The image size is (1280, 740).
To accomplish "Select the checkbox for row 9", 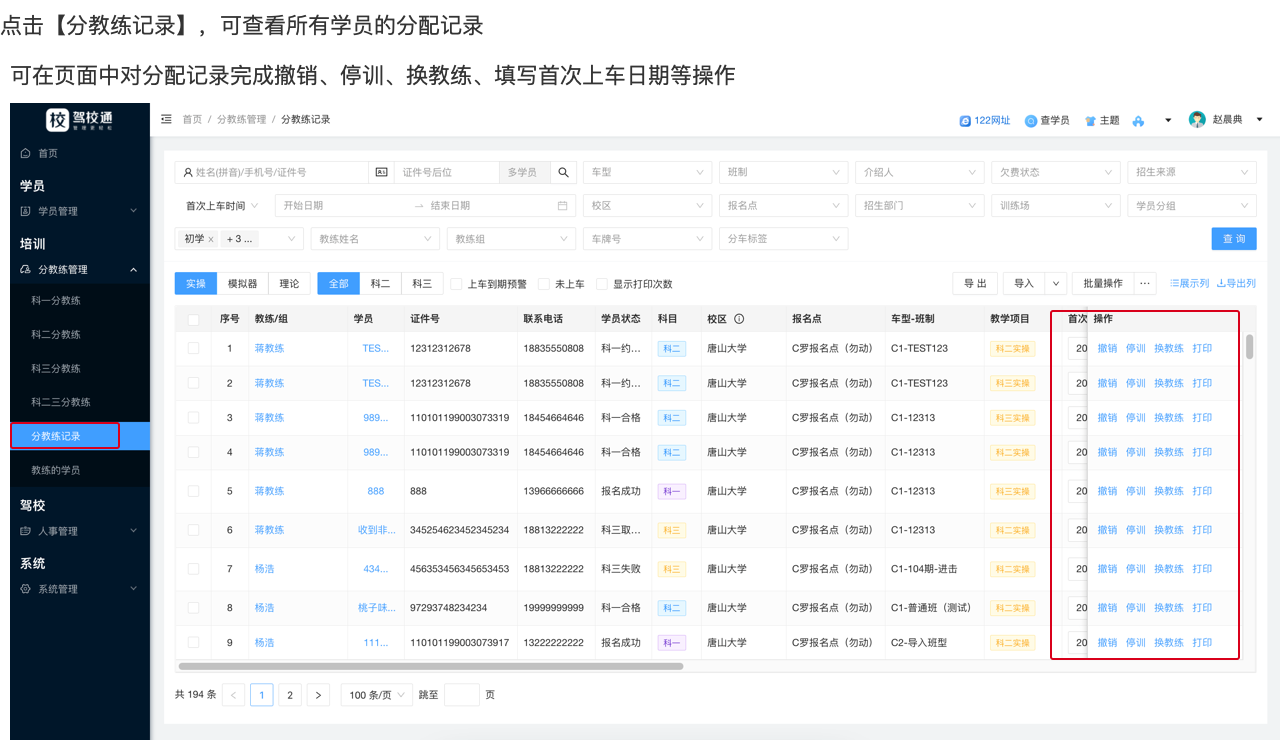I will (x=193, y=642).
